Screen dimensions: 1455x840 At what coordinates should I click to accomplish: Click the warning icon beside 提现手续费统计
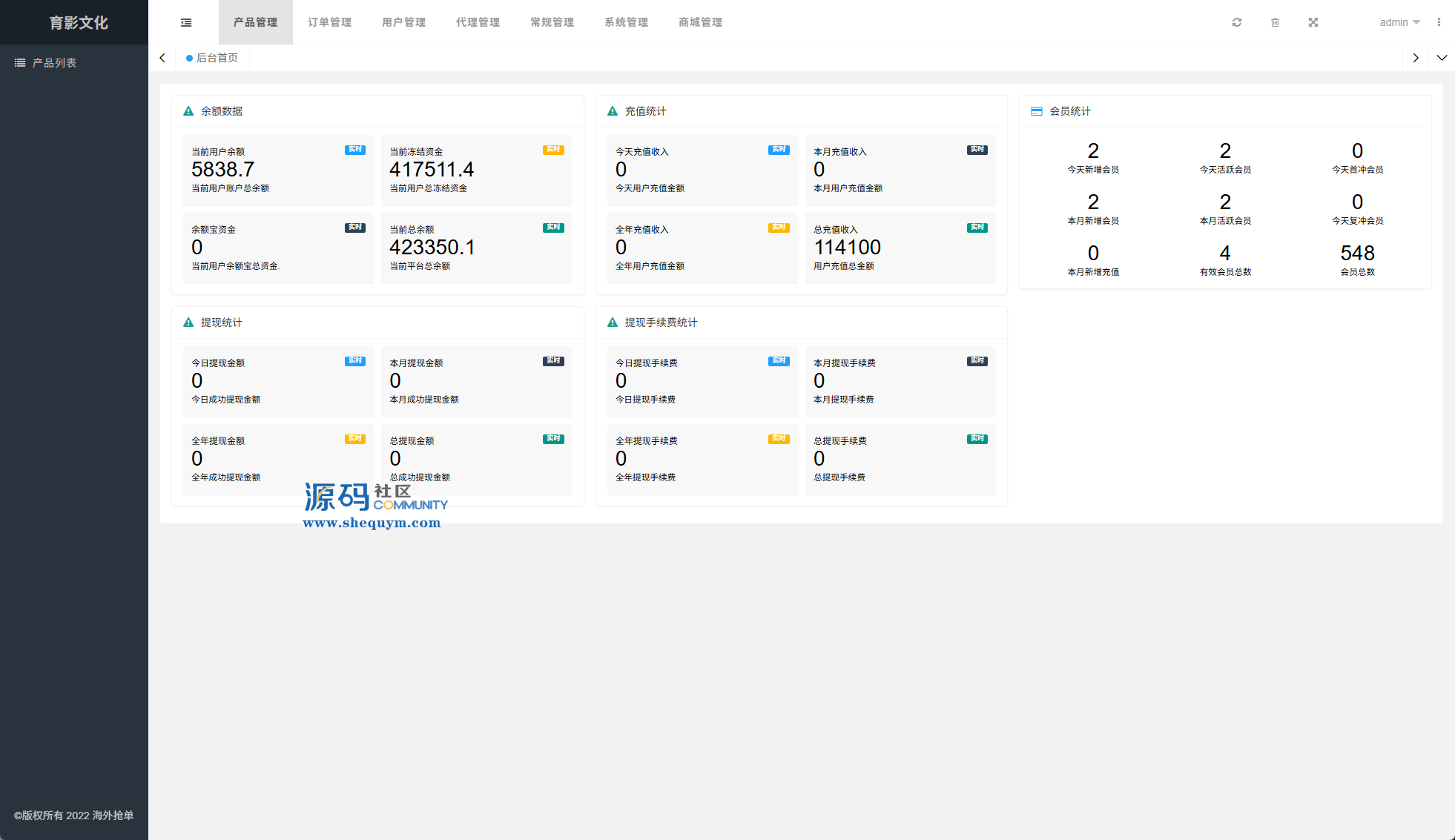coord(613,323)
